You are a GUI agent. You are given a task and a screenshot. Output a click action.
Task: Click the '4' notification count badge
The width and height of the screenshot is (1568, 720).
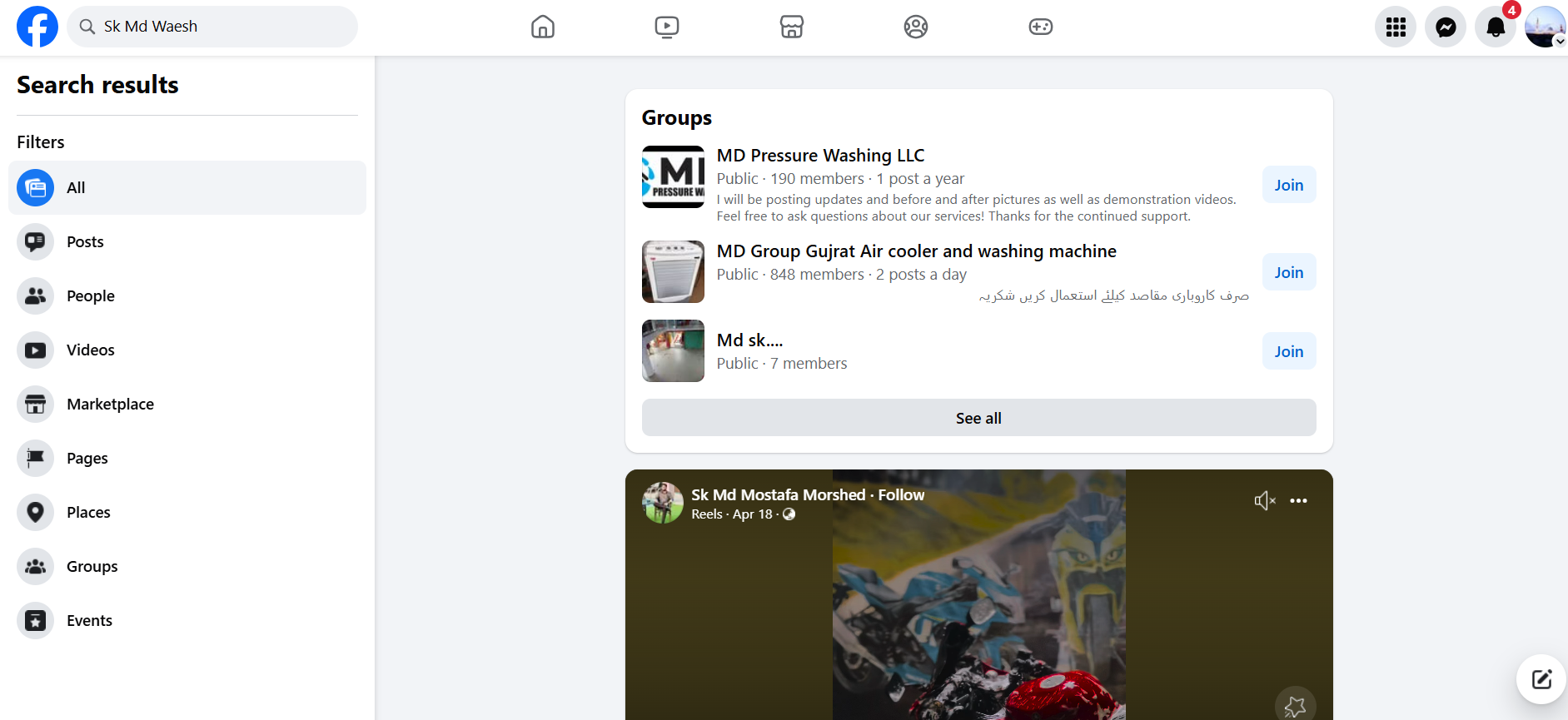click(1511, 10)
